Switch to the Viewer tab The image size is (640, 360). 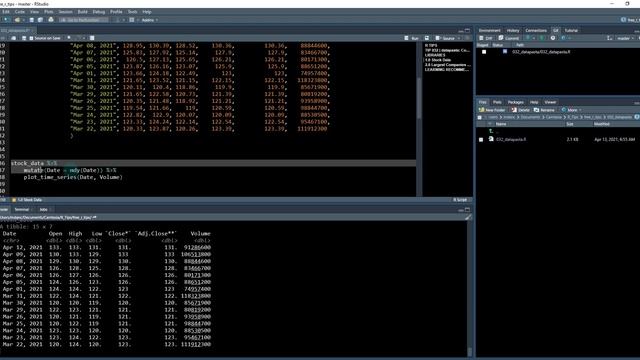point(550,102)
